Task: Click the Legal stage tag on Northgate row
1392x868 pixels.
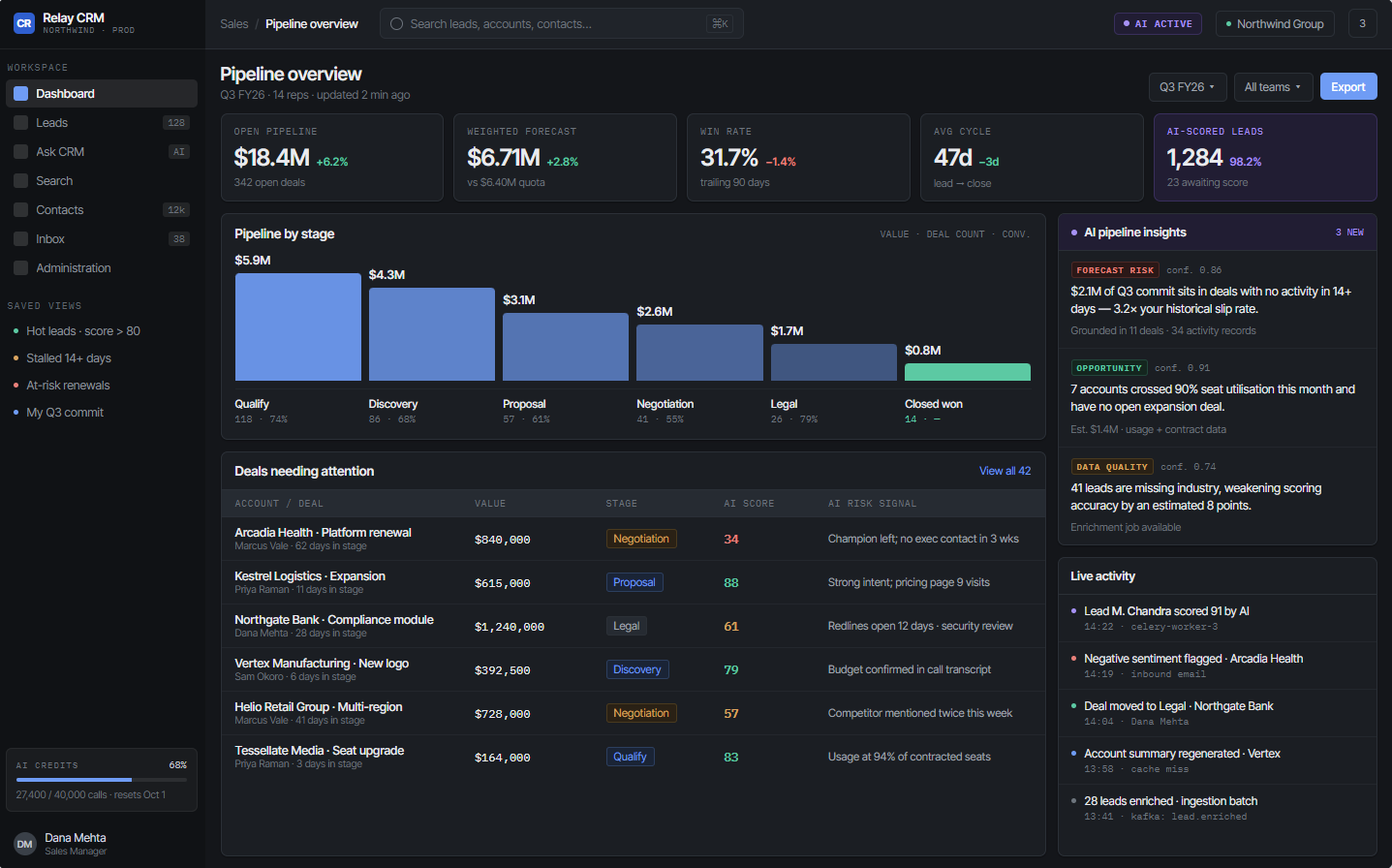Action: (x=627, y=626)
